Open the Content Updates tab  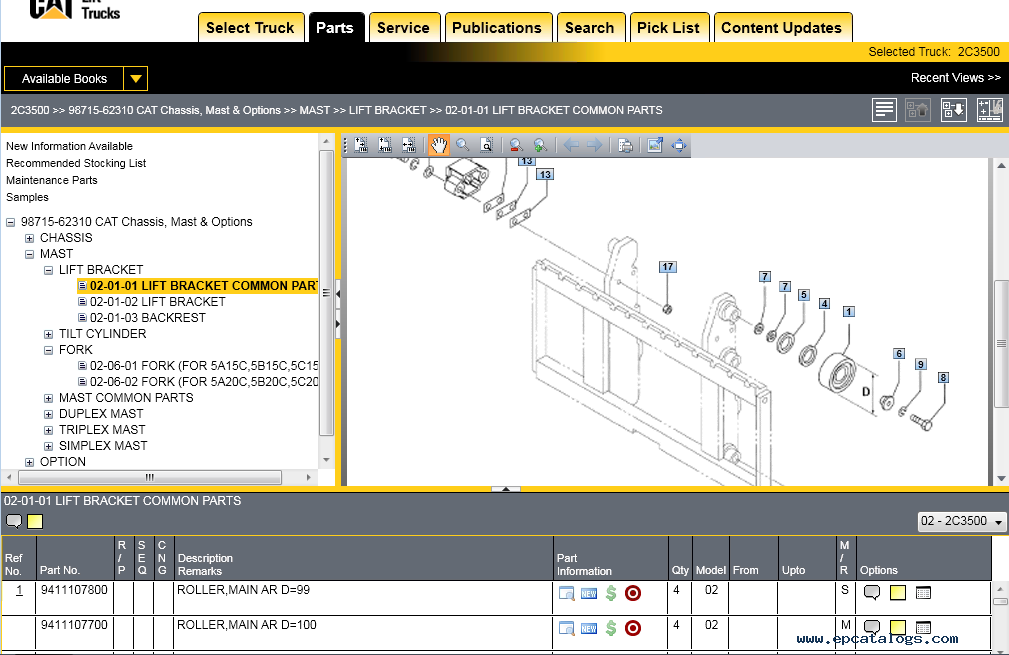[x=782, y=28]
